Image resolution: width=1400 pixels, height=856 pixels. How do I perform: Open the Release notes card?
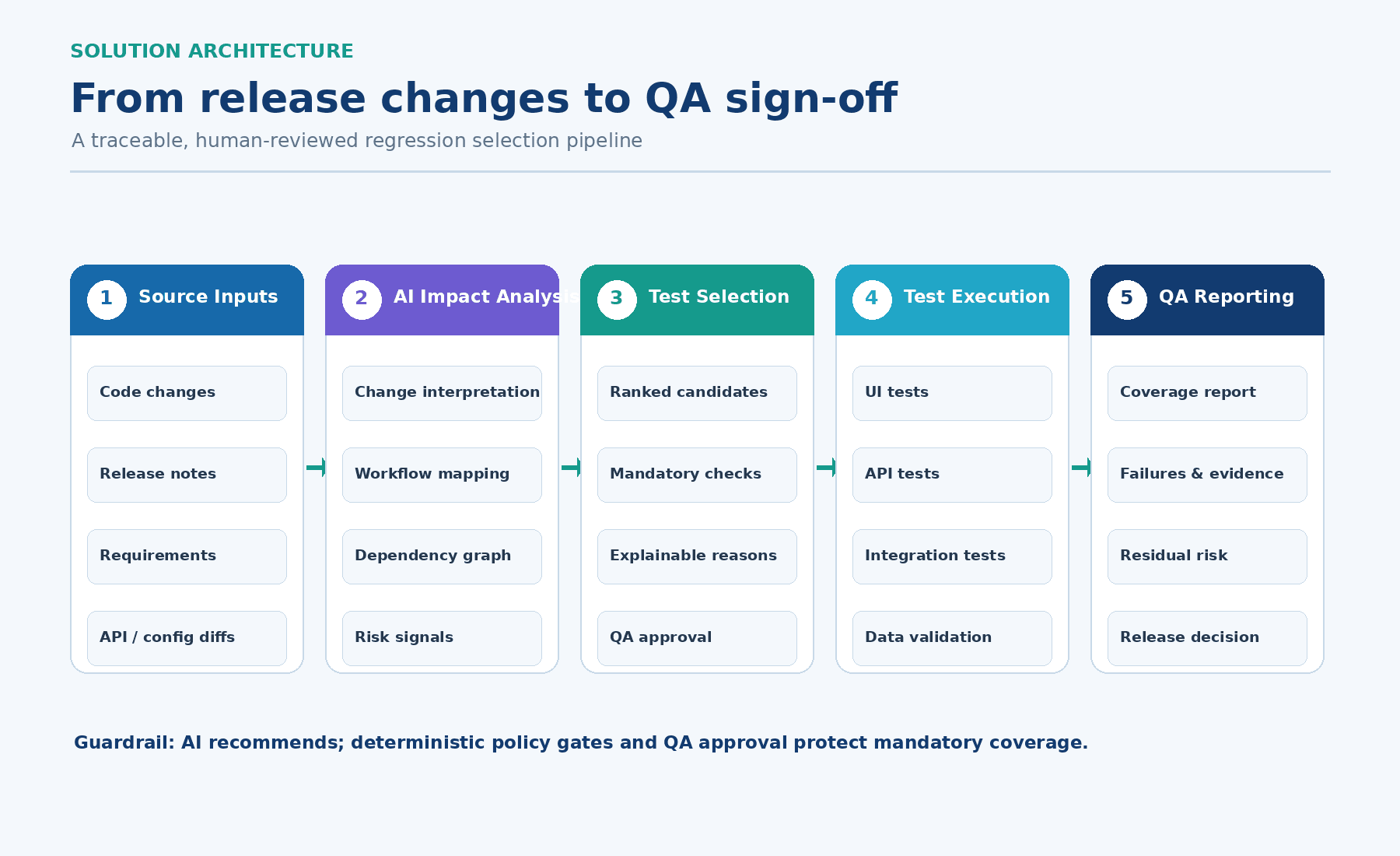[x=187, y=475]
